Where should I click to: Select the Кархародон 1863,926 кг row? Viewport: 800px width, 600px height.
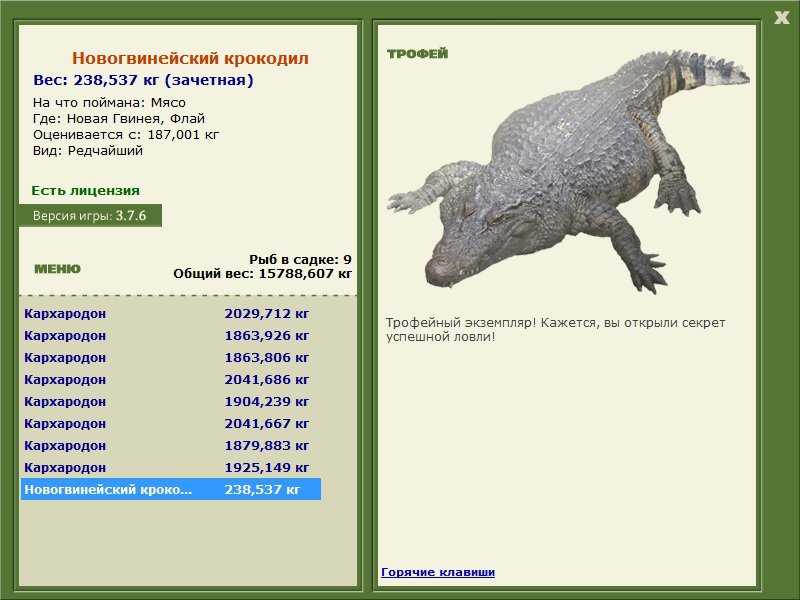[171, 336]
